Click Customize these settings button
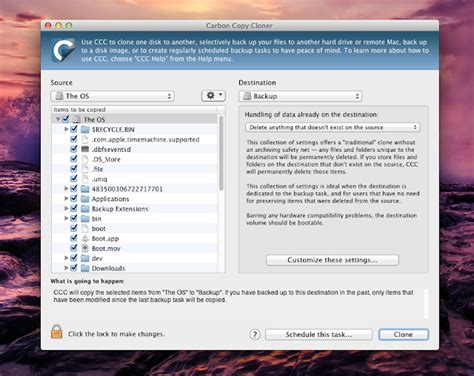This screenshot has height=376, width=474. (x=332, y=260)
